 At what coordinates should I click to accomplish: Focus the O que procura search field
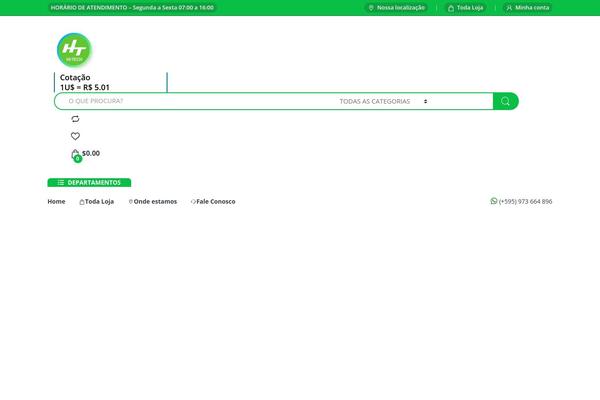(199, 101)
